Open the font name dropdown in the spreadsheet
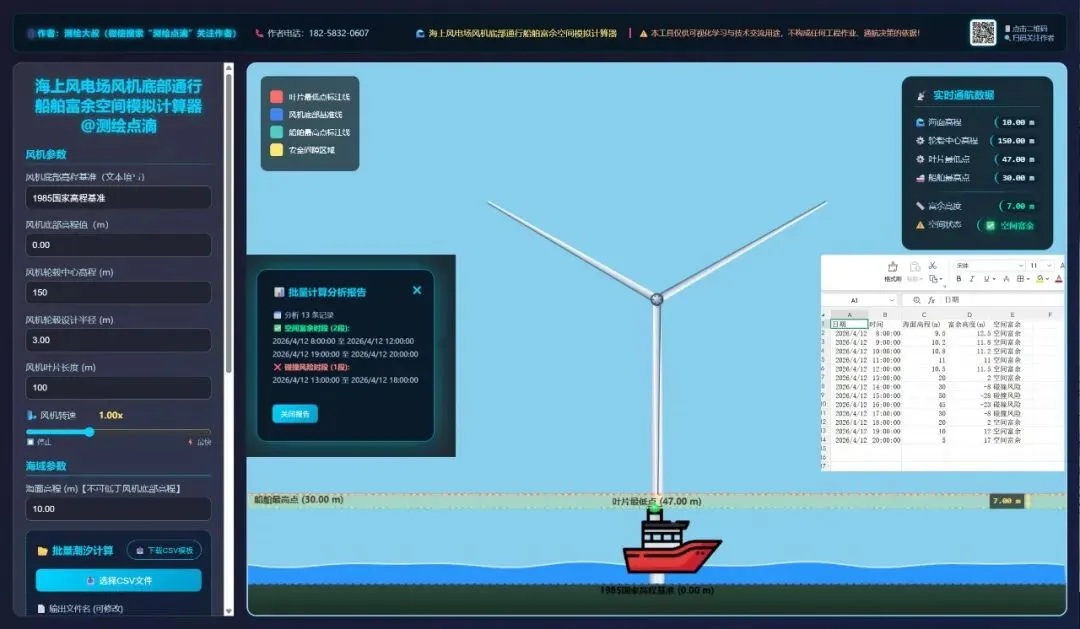Screen dimensions: 1080x629 pos(1021,265)
